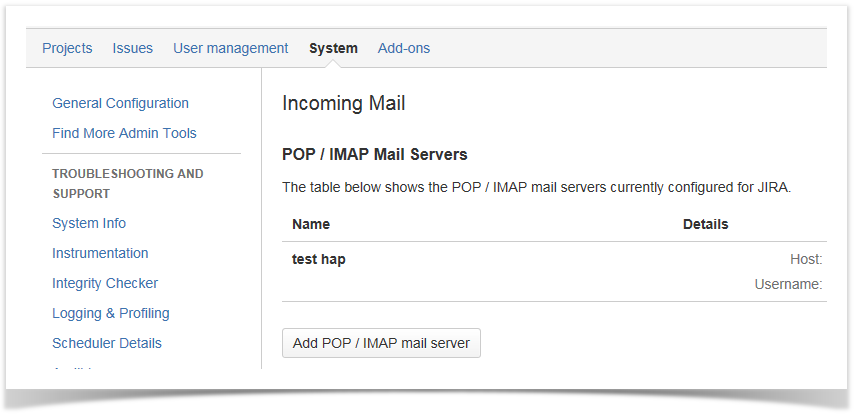Screen dimensions: 861x418
Task: Switch to the Issues tab
Action: click(132, 48)
